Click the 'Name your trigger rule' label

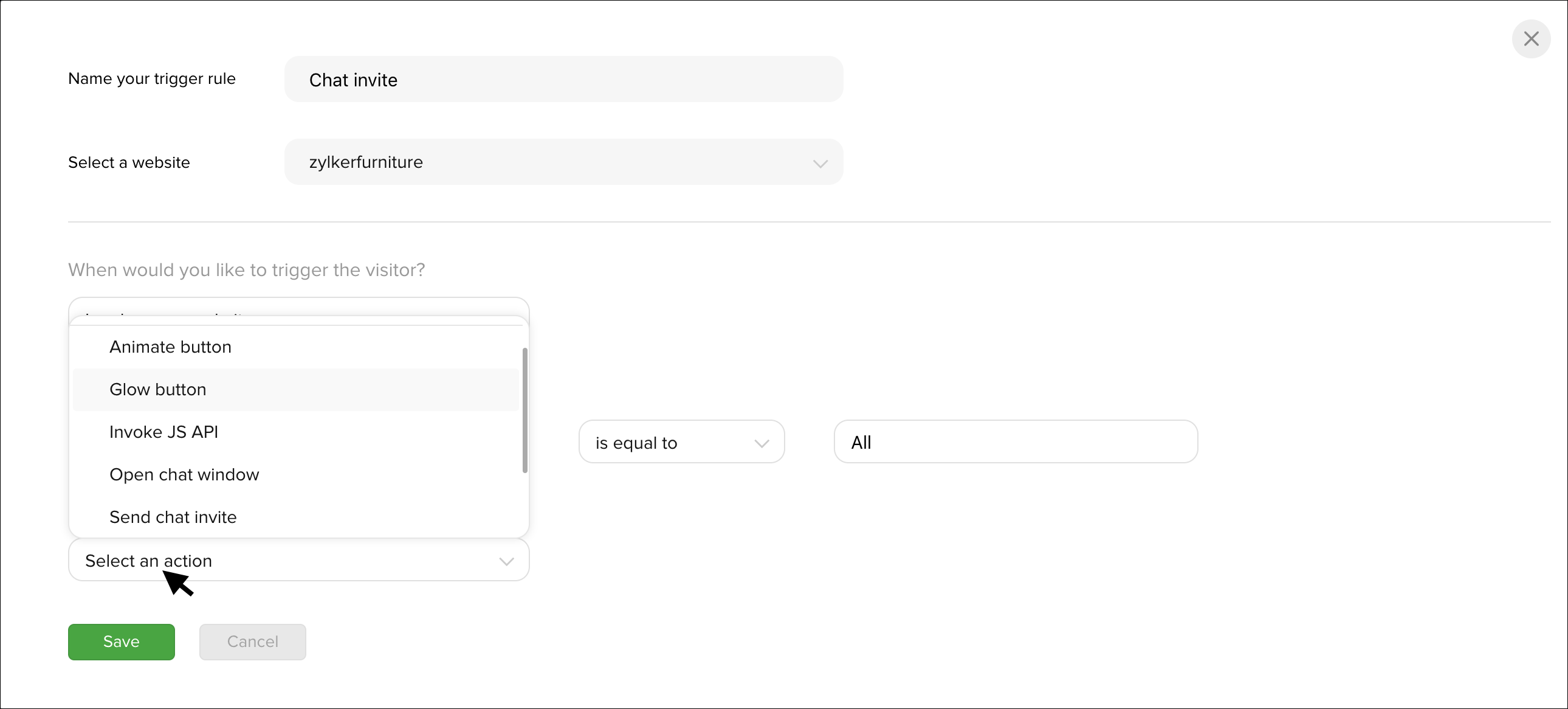pyautogui.click(x=151, y=78)
